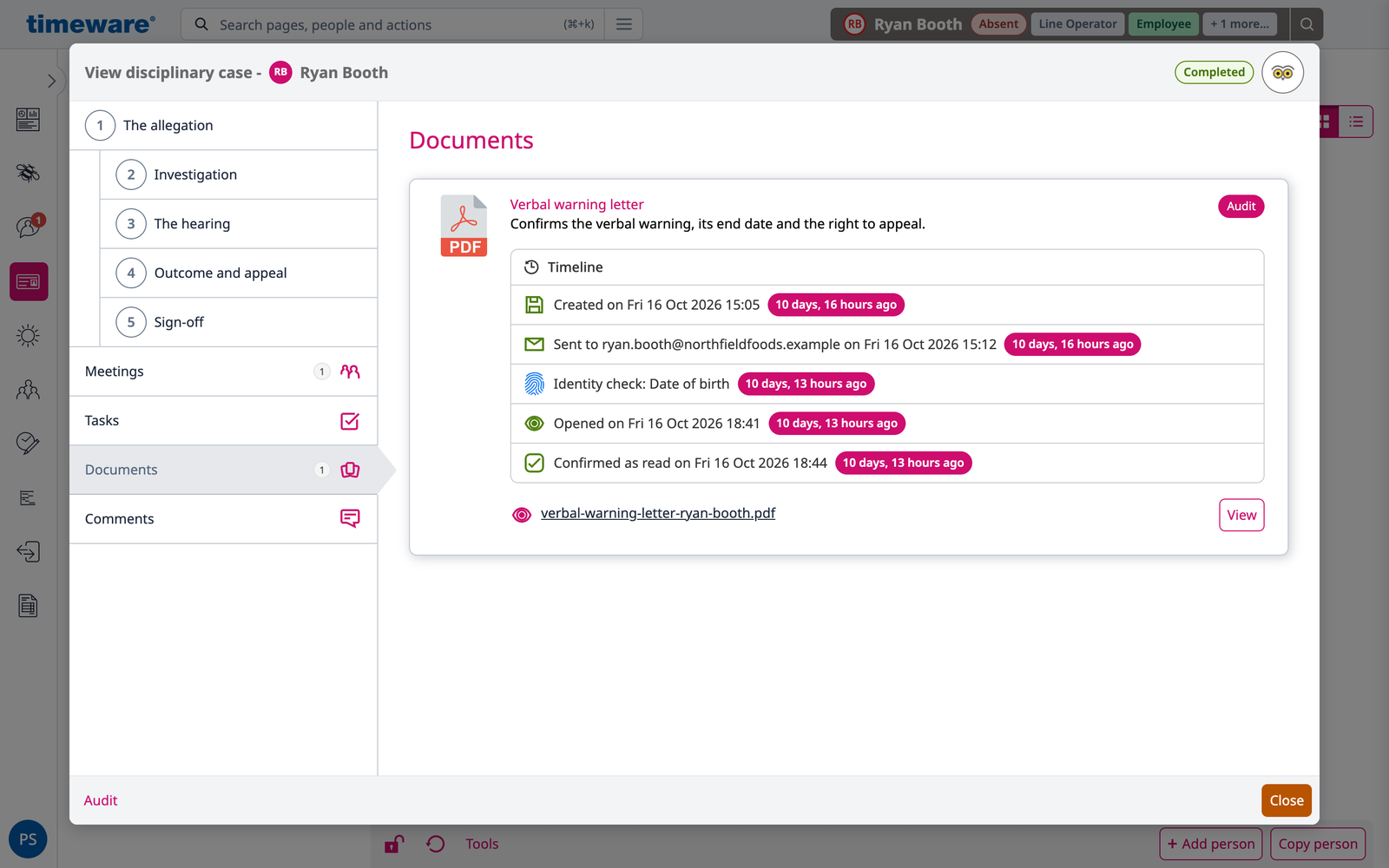Select the highlighted card icon in the left sidebar
The height and width of the screenshot is (868, 1389).
pos(29,282)
